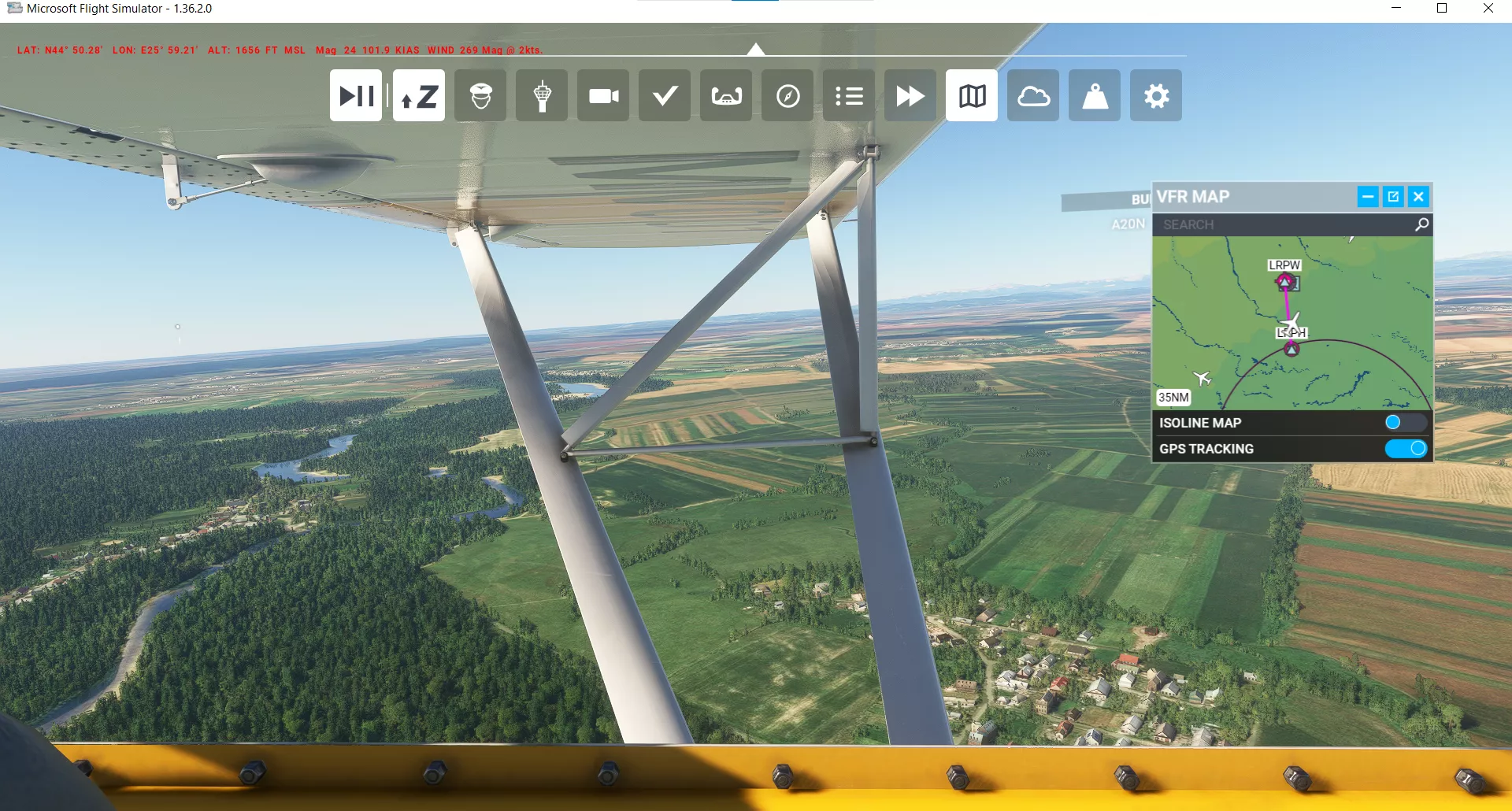Open the toolbar settings gear

[1156, 95]
